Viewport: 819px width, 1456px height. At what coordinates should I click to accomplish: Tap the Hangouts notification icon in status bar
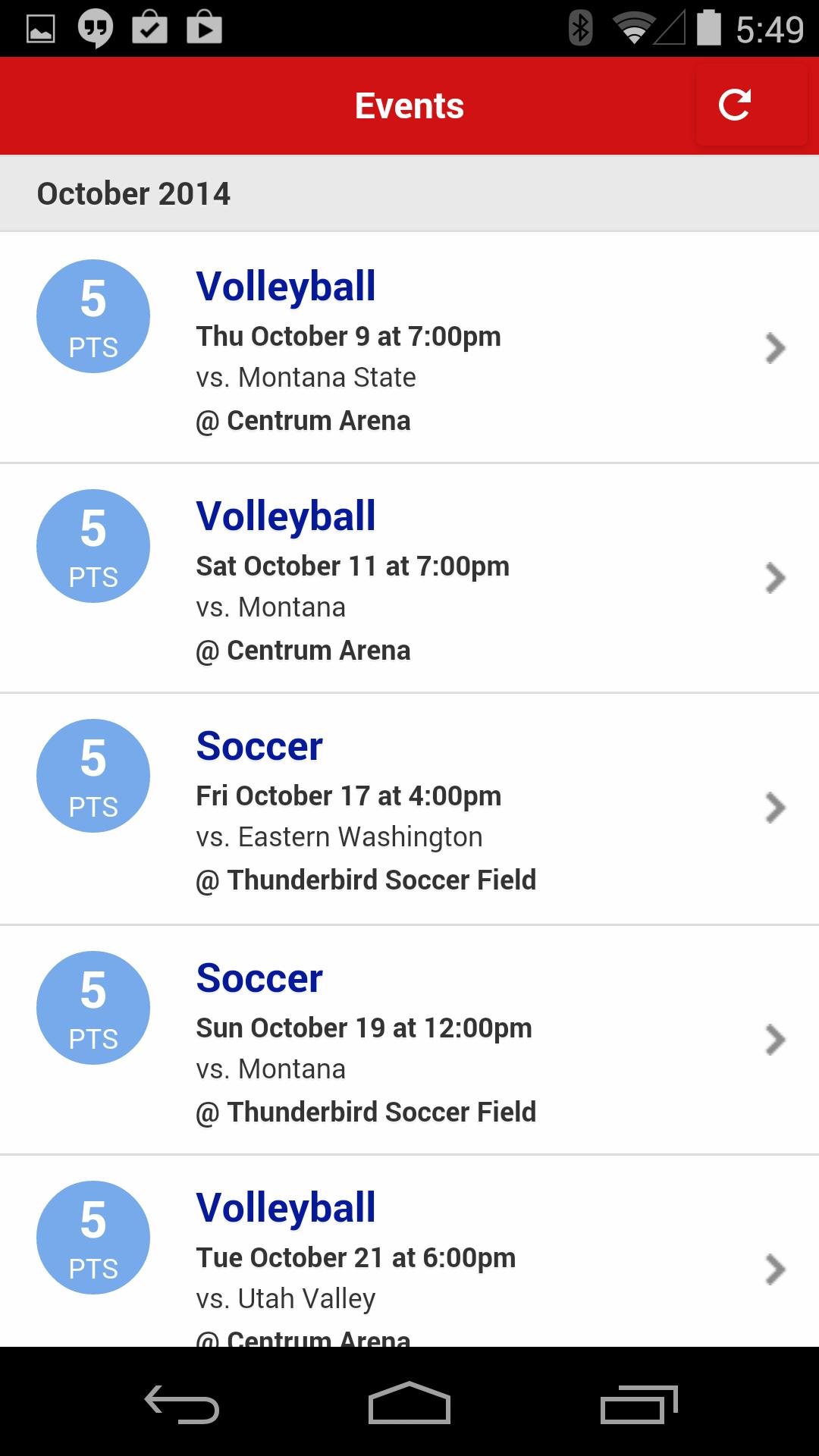coord(95,29)
